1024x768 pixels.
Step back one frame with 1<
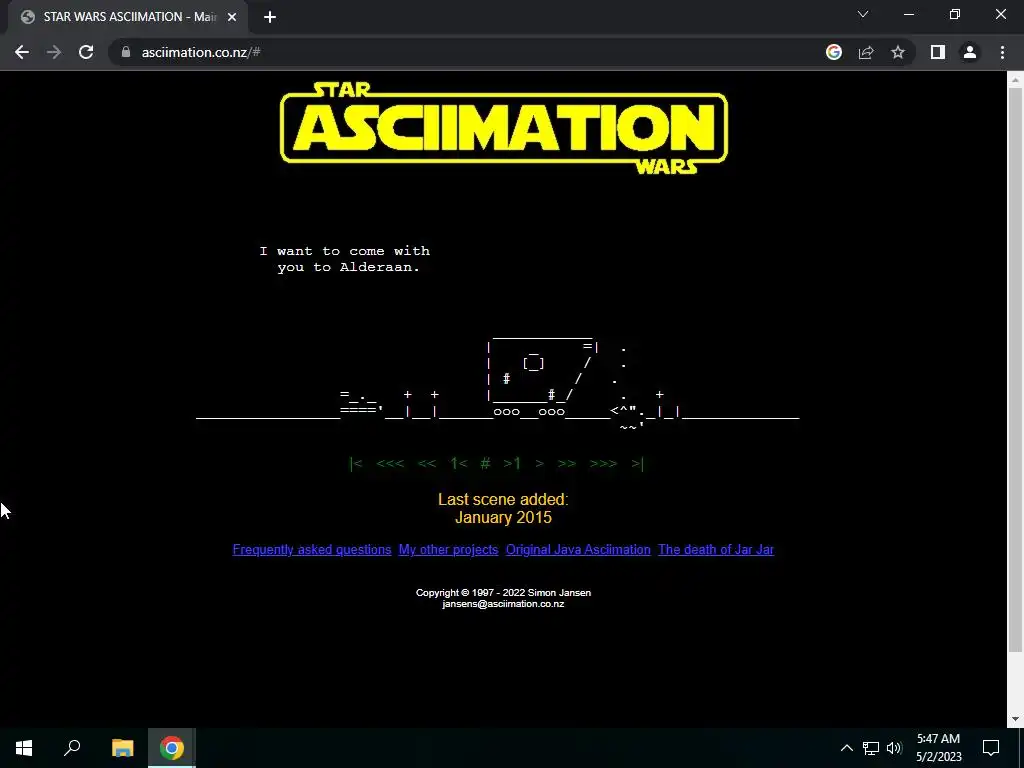458,464
